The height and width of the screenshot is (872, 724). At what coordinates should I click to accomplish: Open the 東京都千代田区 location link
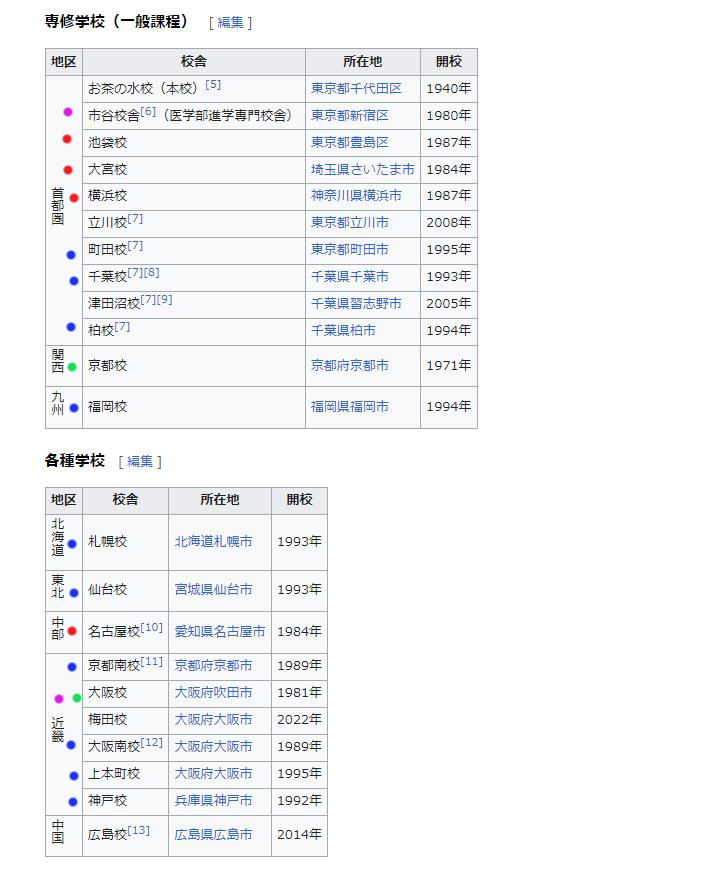click(356, 89)
